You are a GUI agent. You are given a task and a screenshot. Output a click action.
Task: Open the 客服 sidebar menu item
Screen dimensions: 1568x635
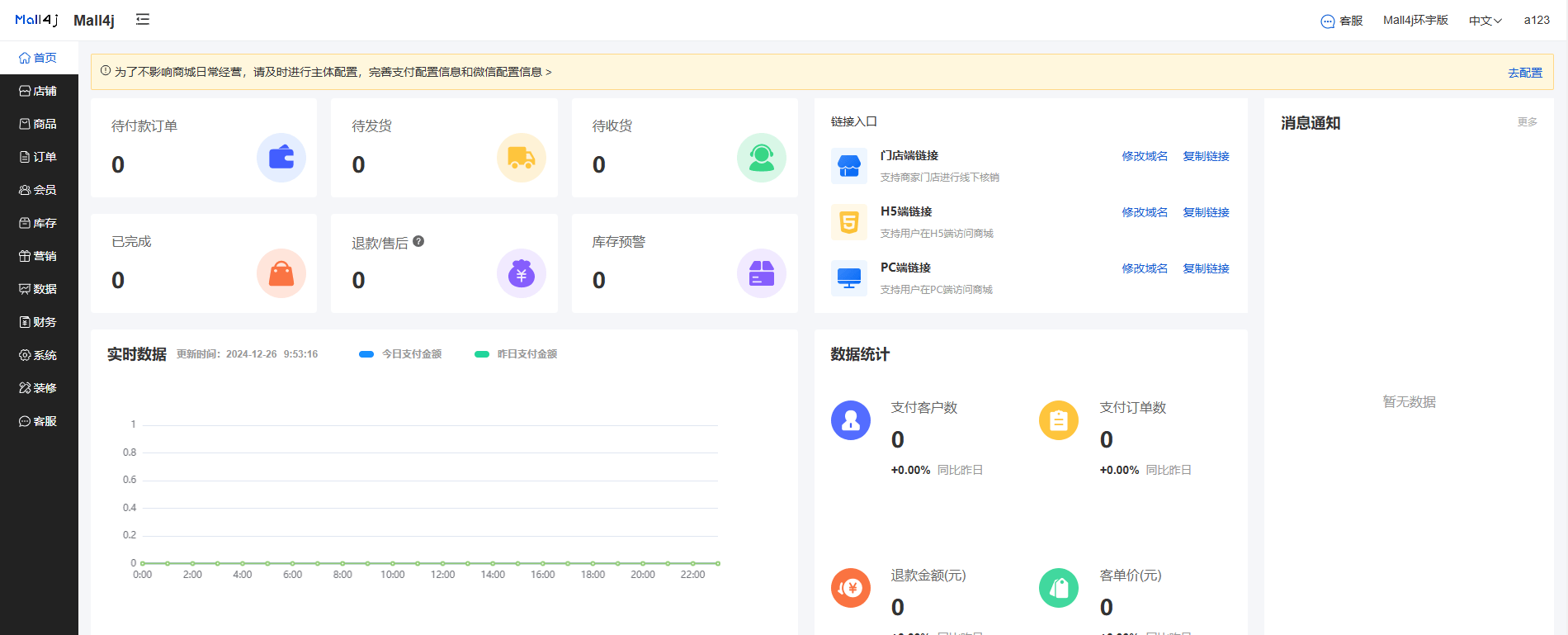39,421
